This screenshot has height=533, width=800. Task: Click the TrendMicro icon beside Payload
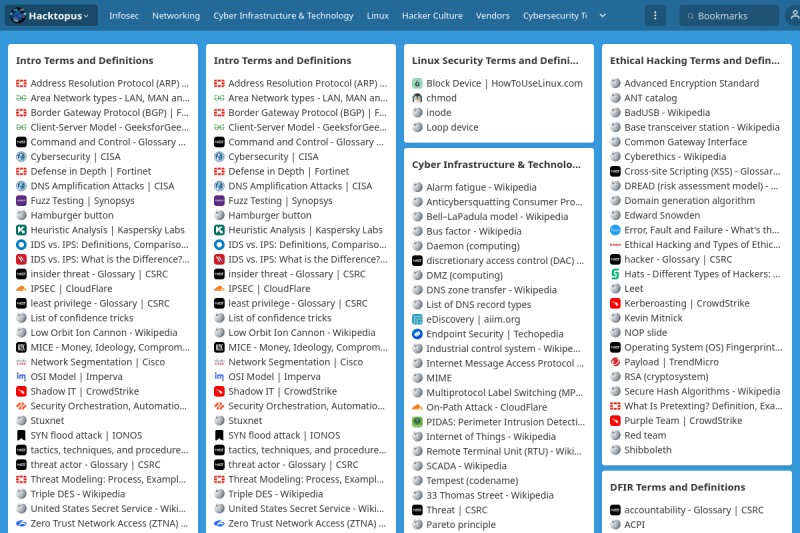click(x=615, y=362)
